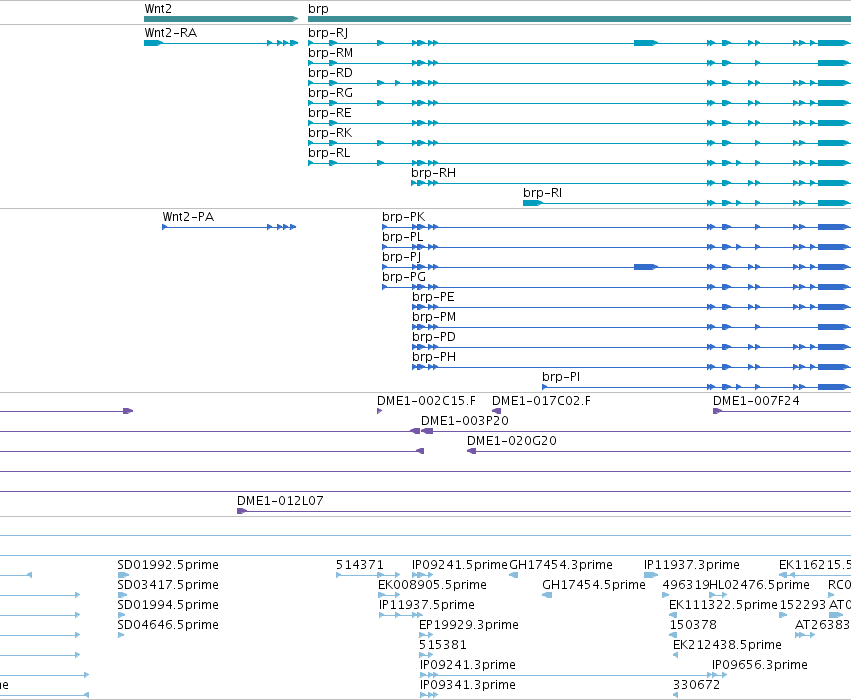The height and width of the screenshot is (700, 851).
Task: Click the 330672 feature label
Action: point(696,685)
